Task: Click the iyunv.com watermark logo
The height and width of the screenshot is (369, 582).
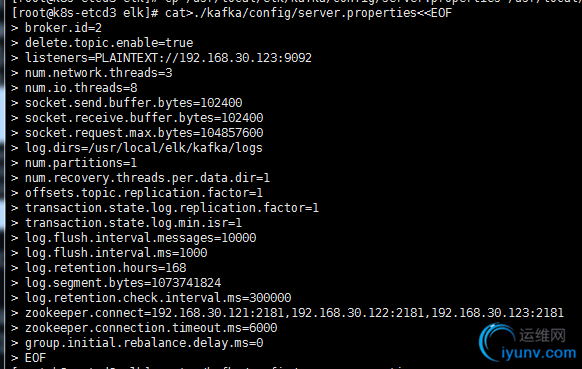Action: coord(528,343)
